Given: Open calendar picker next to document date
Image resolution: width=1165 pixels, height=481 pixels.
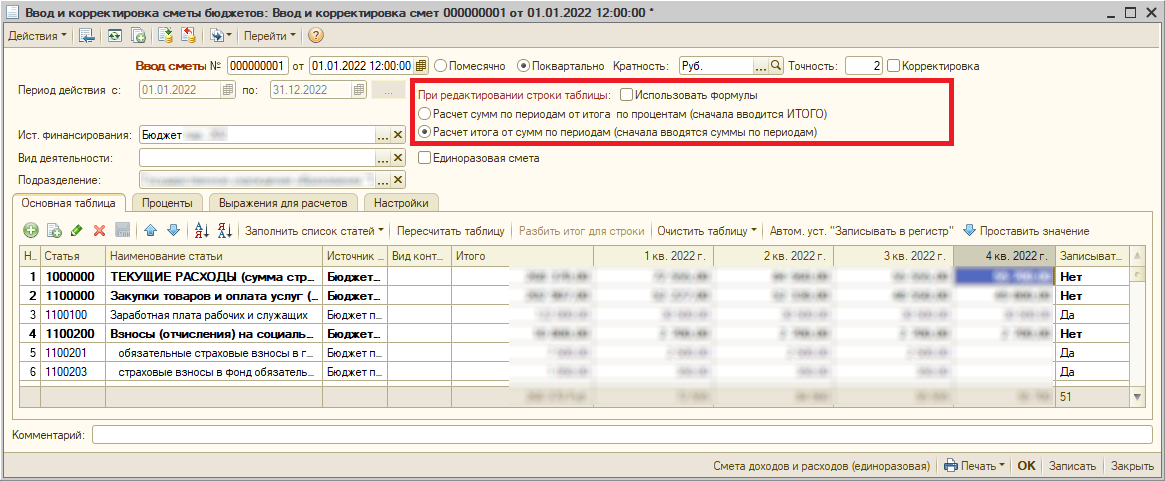Looking at the screenshot, I should (421, 66).
